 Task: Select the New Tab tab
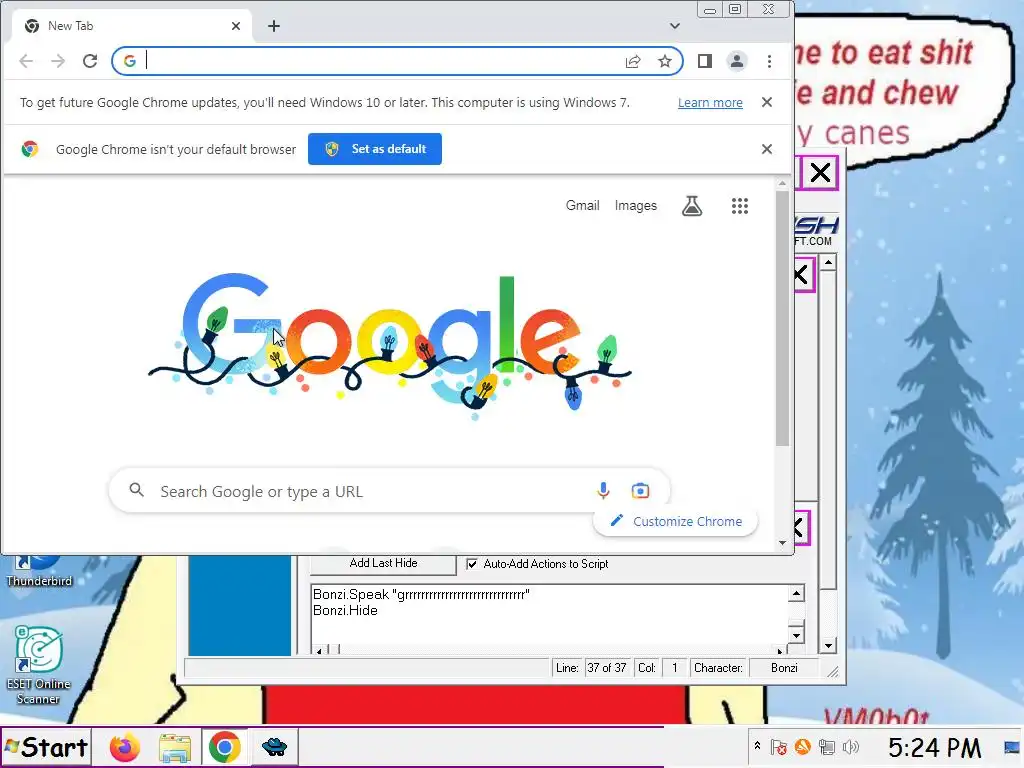coord(133,26)
